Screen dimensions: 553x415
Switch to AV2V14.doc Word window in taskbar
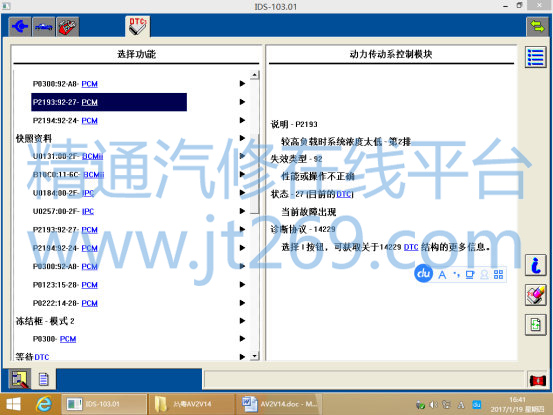(279, 404)
